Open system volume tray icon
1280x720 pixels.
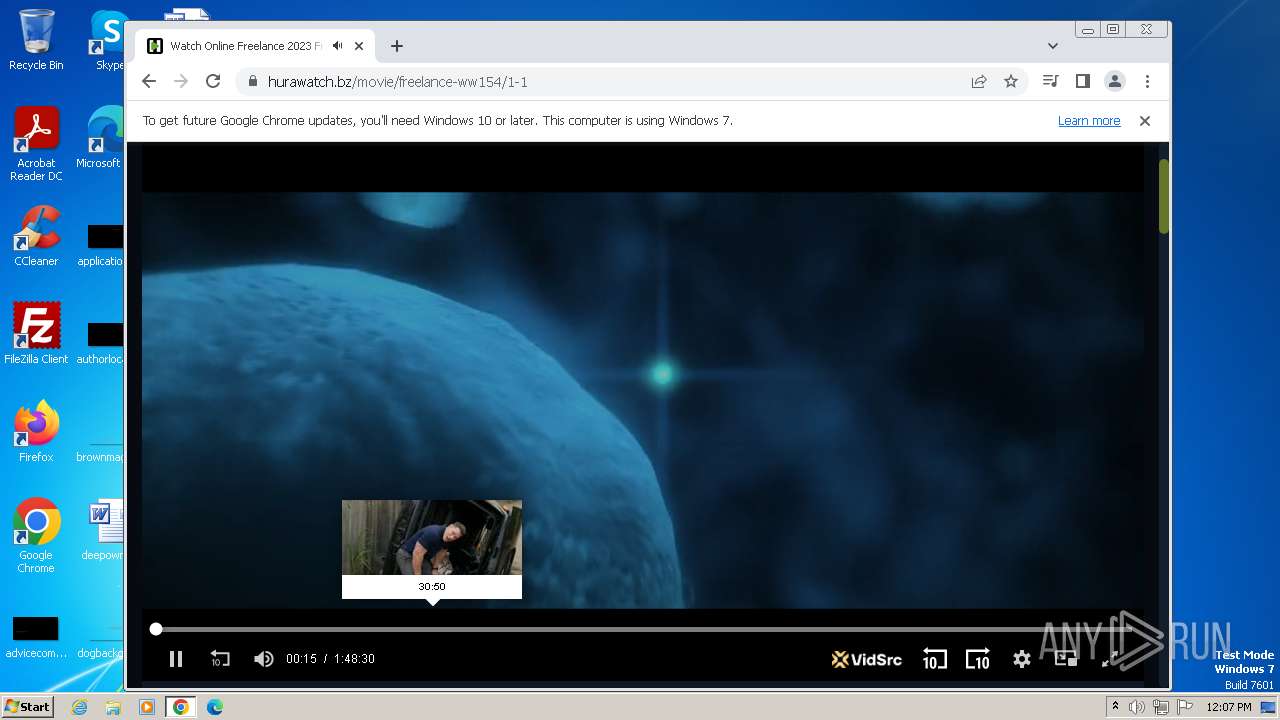[x=1137, y=707]
